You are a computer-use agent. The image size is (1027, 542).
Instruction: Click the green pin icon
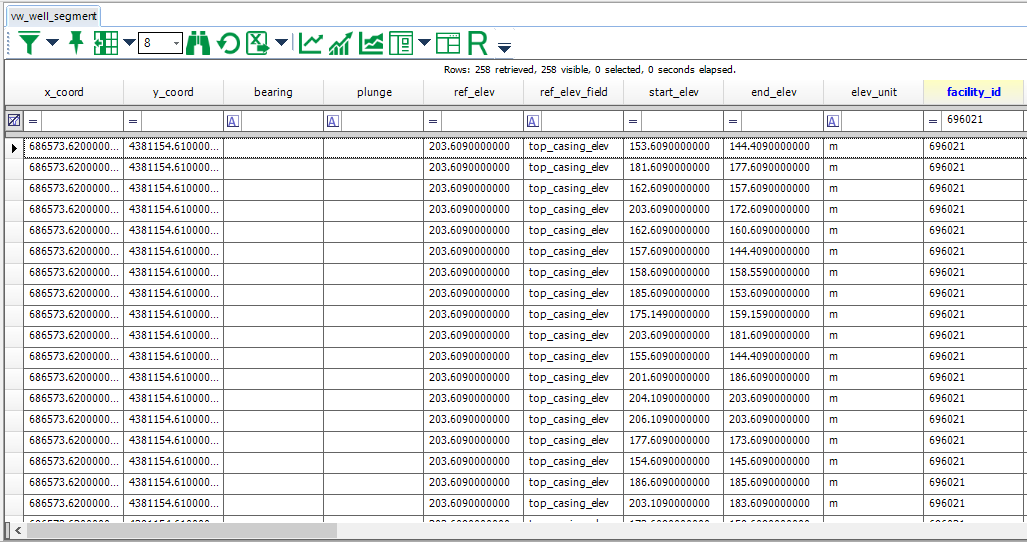pos(76,43)
